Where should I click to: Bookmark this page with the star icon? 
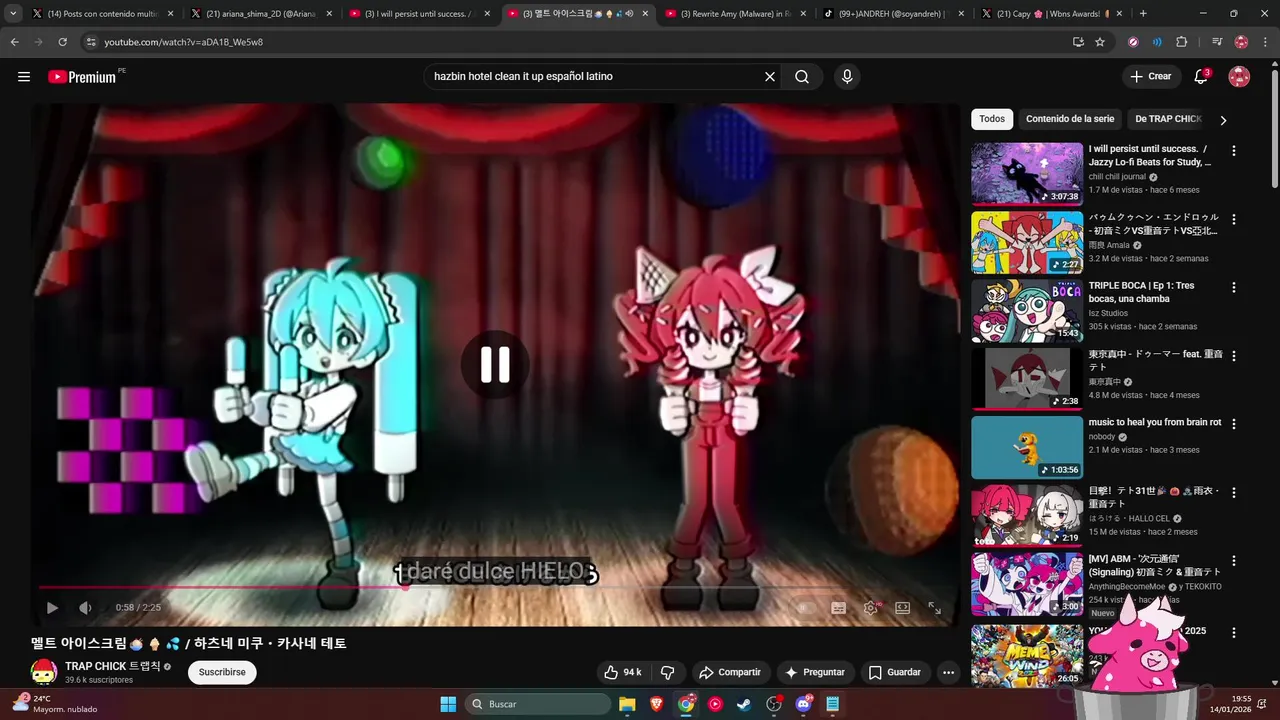(x=1100, y=42)
